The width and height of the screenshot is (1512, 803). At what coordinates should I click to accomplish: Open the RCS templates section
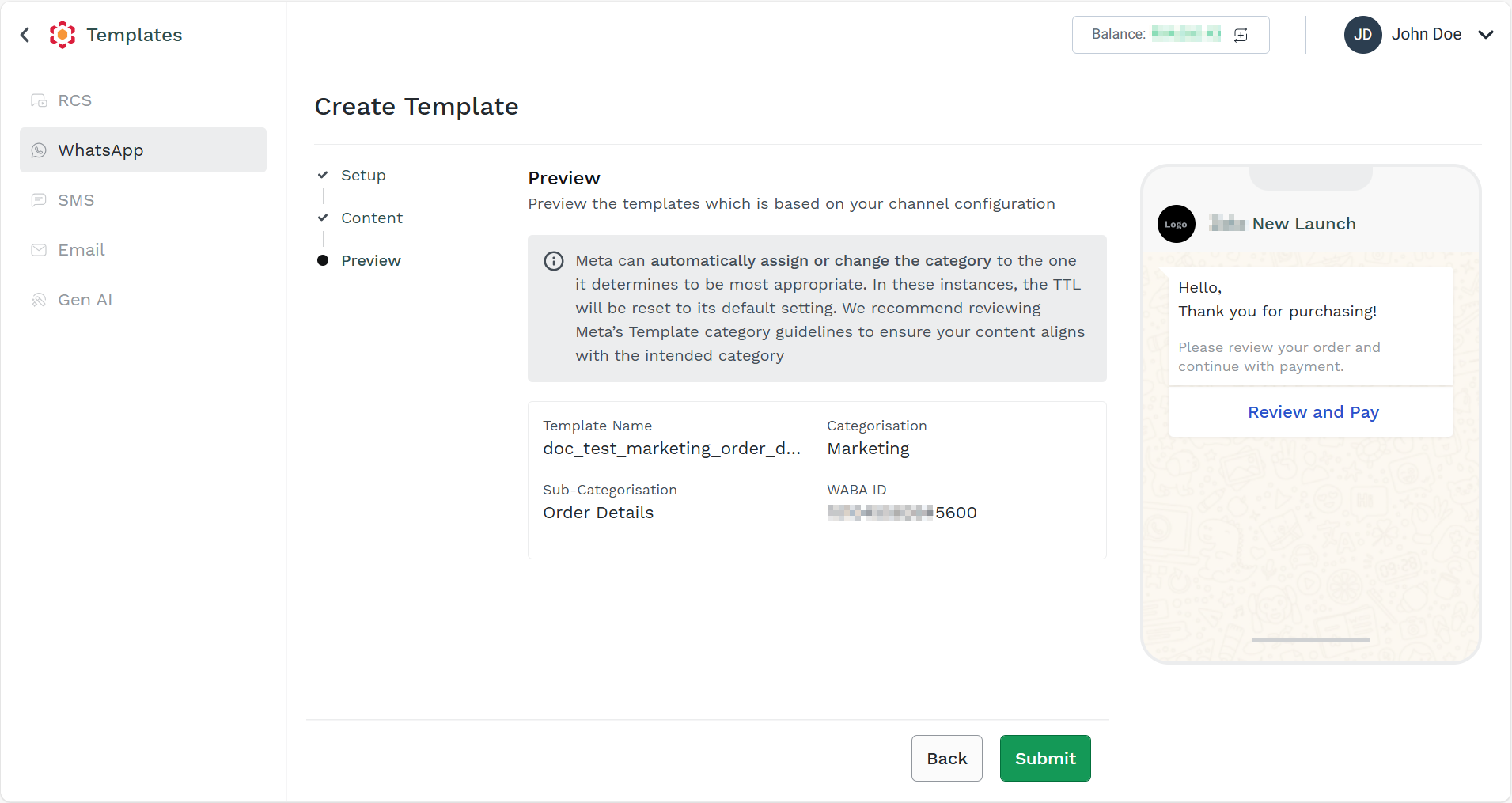(x=143, y=100)
